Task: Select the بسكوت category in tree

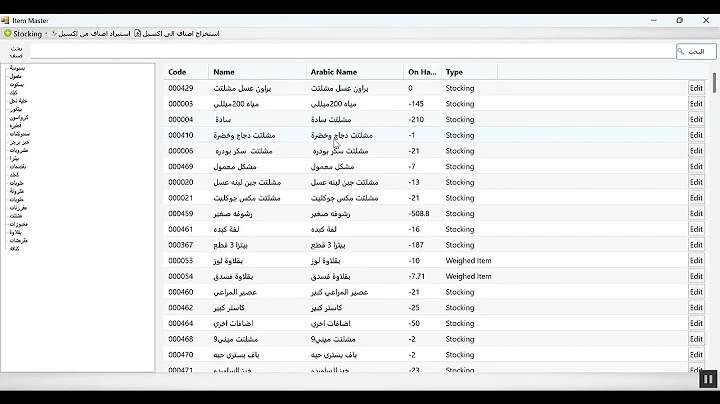Action: 17,84
